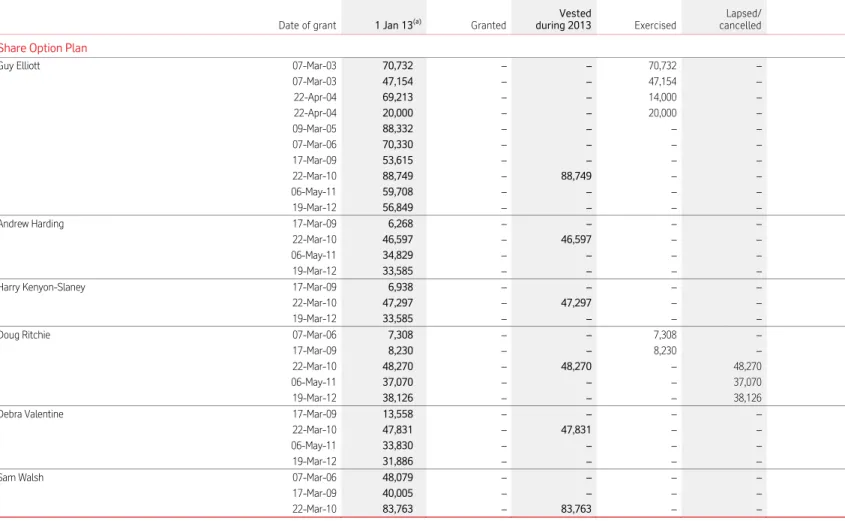The height and width of the screenshot is (521, 845).
Task: Select the value 53,615
Action: 398,160
